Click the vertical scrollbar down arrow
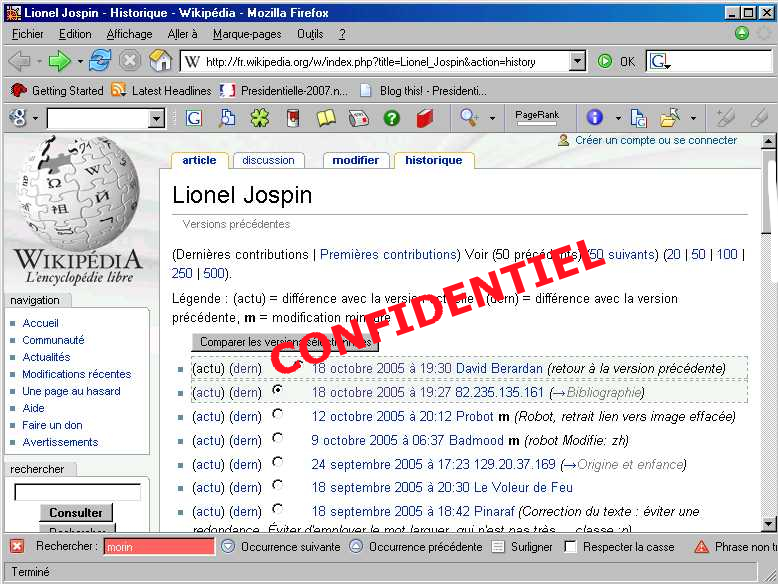 [769, 523]
